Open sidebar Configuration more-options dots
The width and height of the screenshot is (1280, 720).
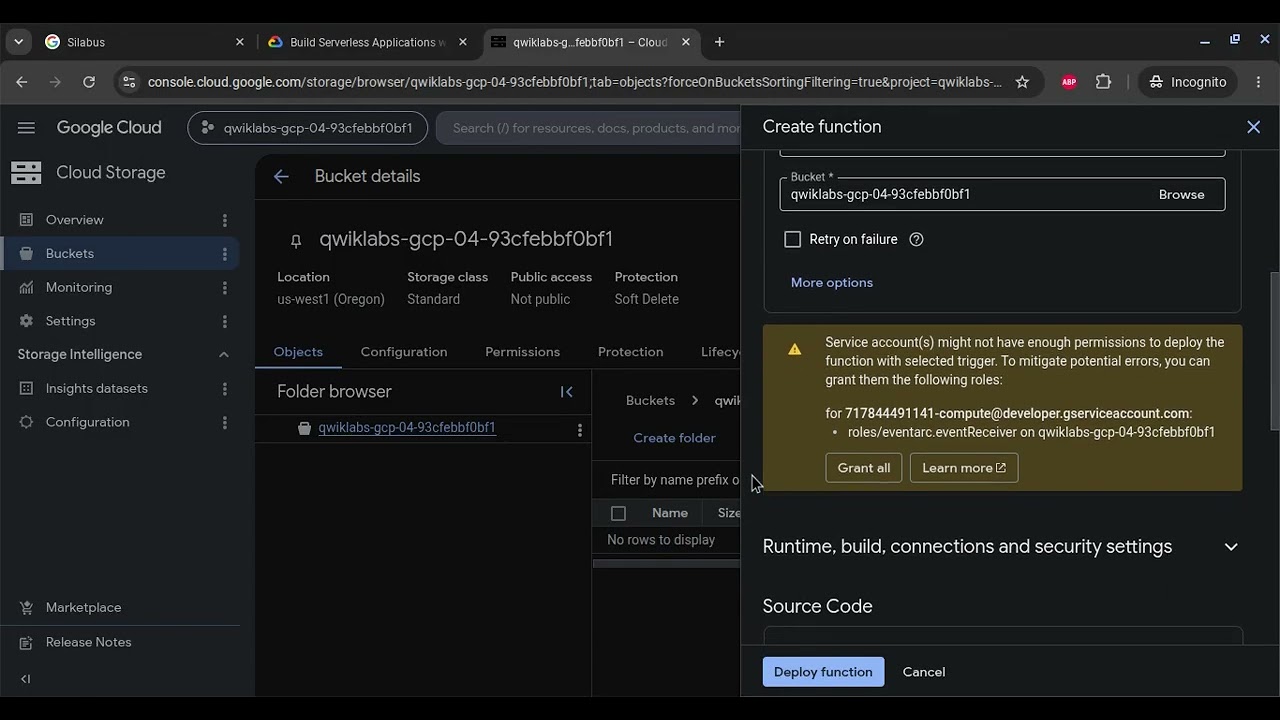point(224,422)
